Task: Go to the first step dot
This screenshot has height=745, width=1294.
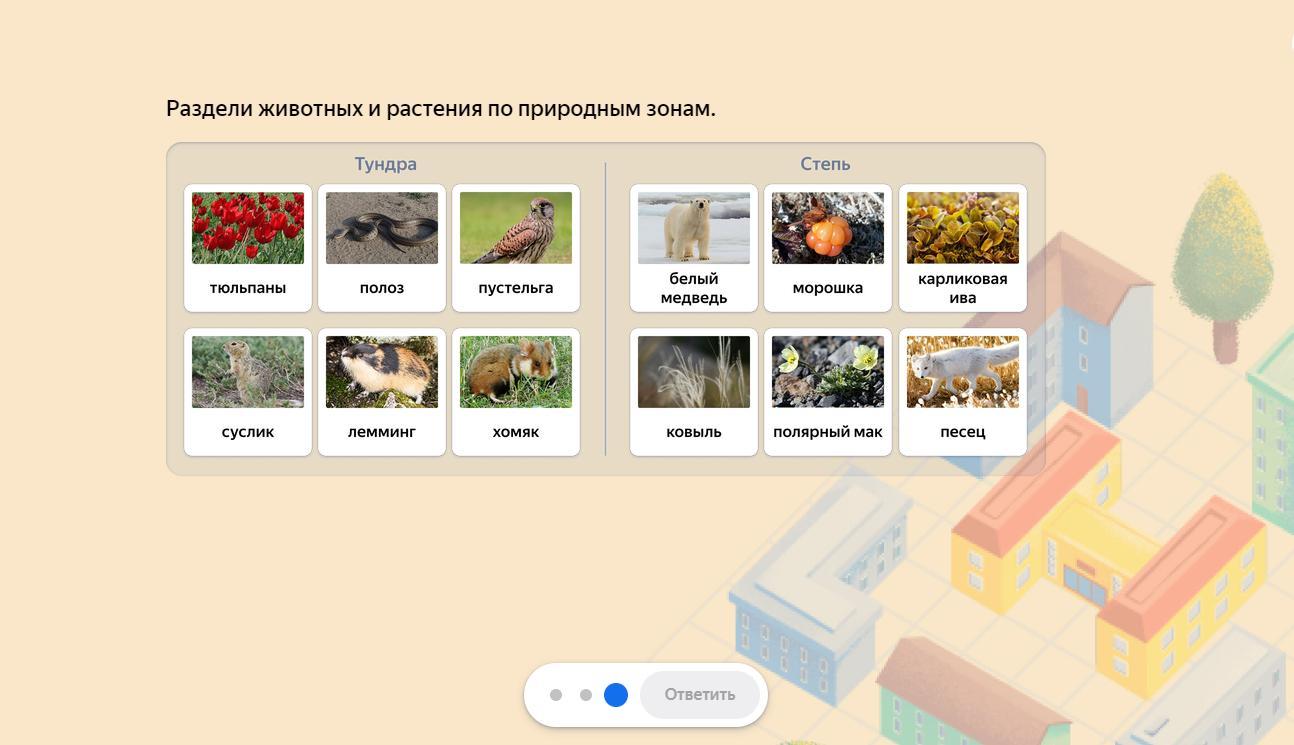Action: pyautogui.click(x=556, y=695)
